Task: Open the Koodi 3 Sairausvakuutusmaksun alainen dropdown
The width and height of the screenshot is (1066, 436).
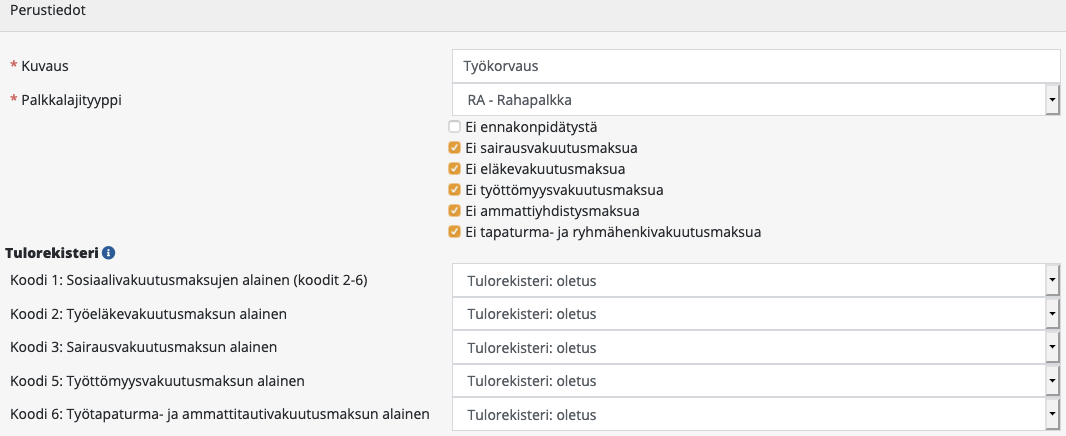Action: pyautogui.click(x=755, y=348)
